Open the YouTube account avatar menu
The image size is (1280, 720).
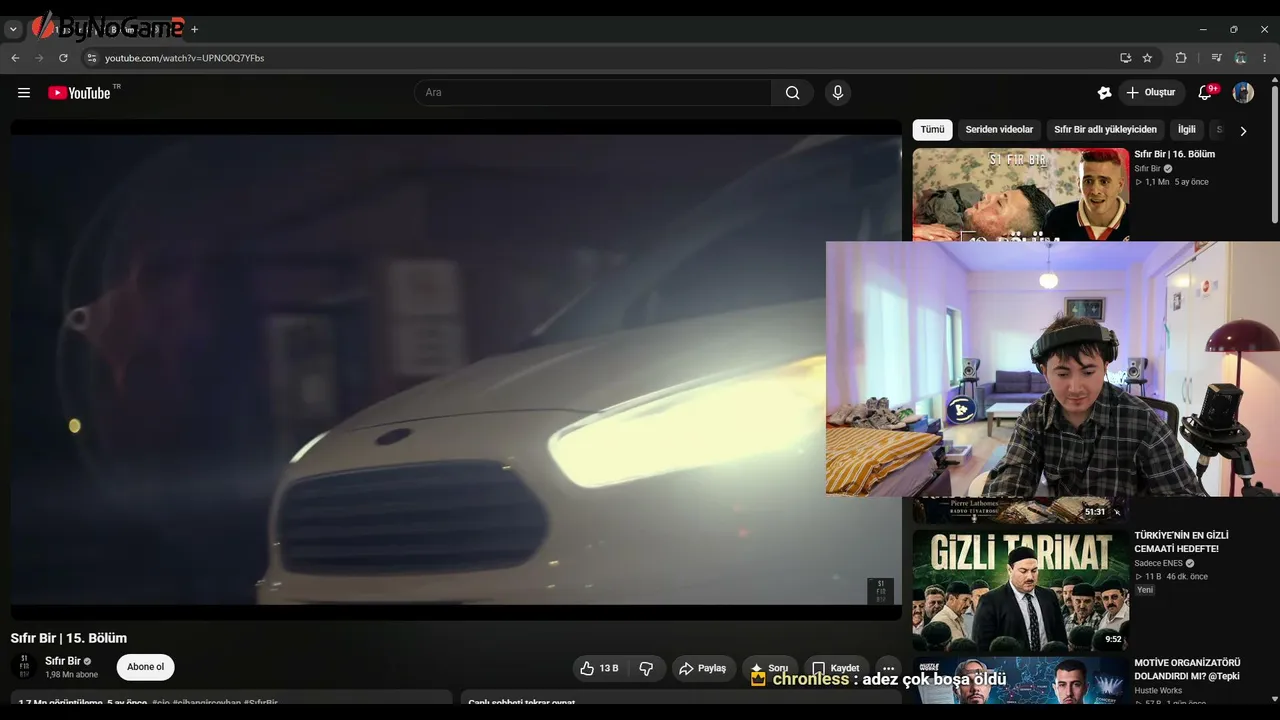pyautogui.click(x=1243, y=93)
